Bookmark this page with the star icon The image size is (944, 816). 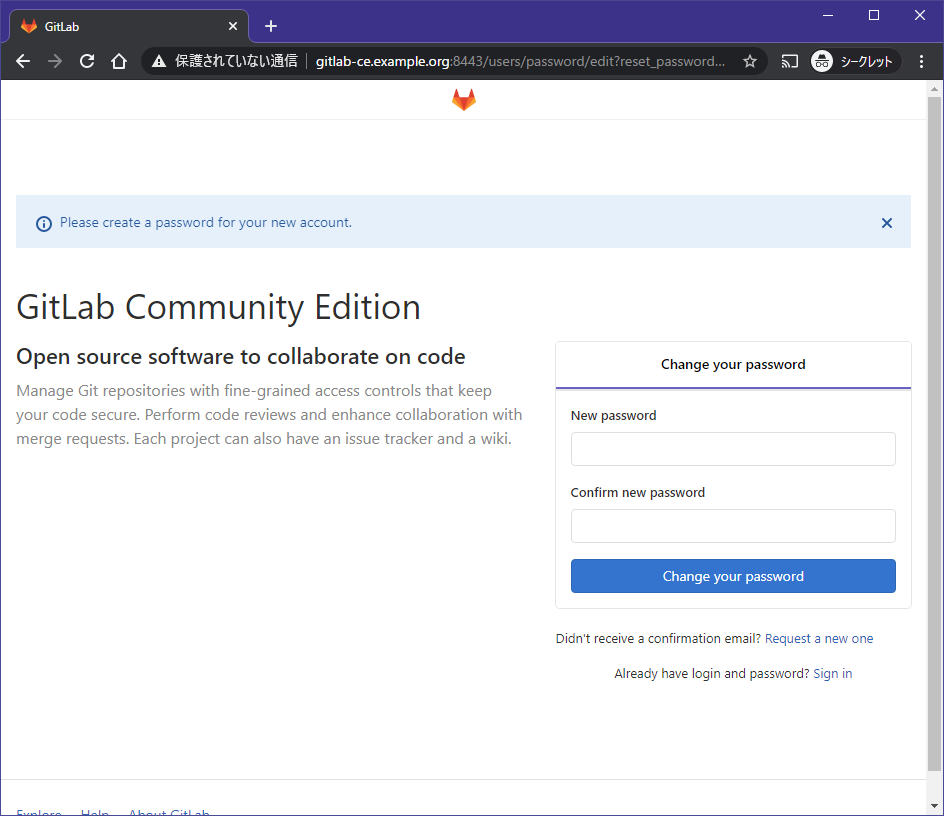750,61
